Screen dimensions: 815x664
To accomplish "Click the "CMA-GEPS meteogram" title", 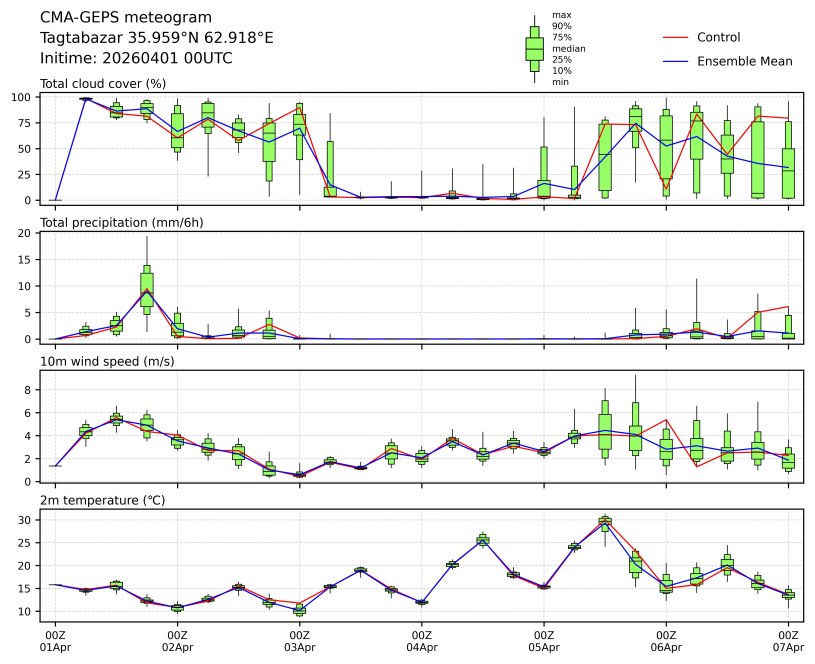I will (x=125, y=18).
